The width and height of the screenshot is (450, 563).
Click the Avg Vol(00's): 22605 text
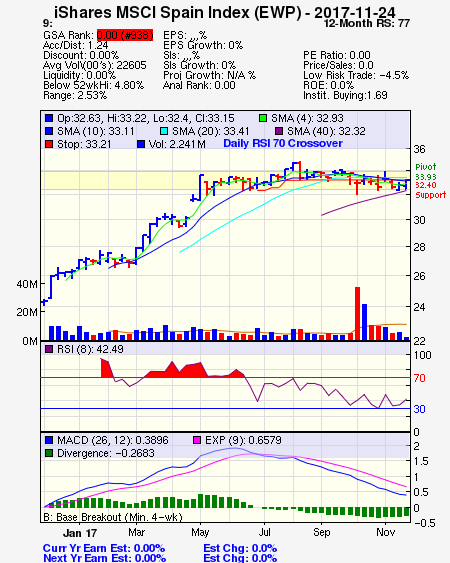[95, 65]
